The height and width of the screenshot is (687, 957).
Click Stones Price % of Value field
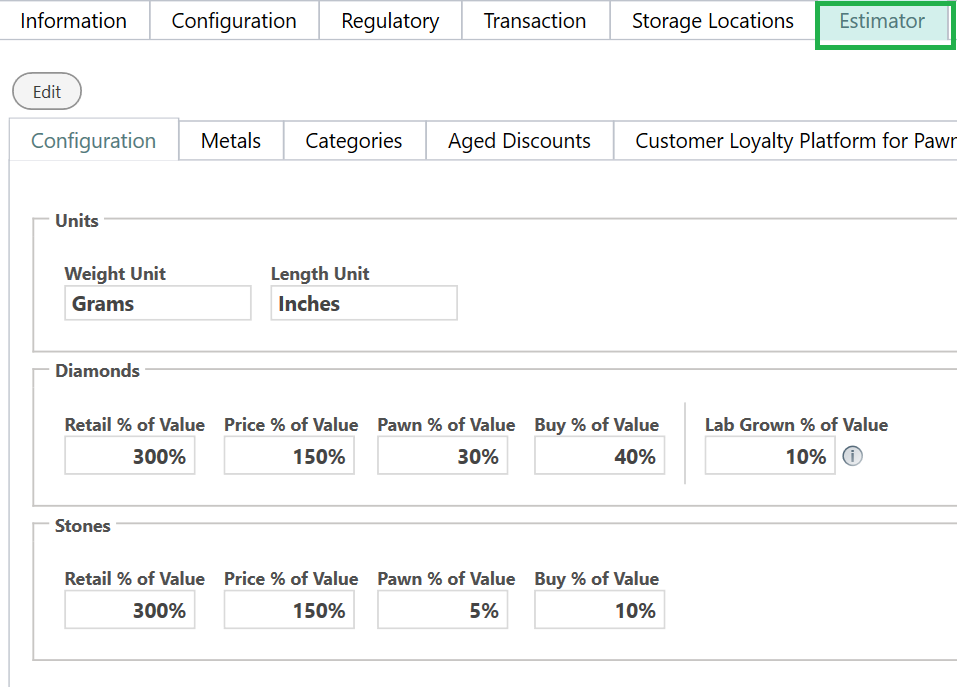click(x=289, y=610)
